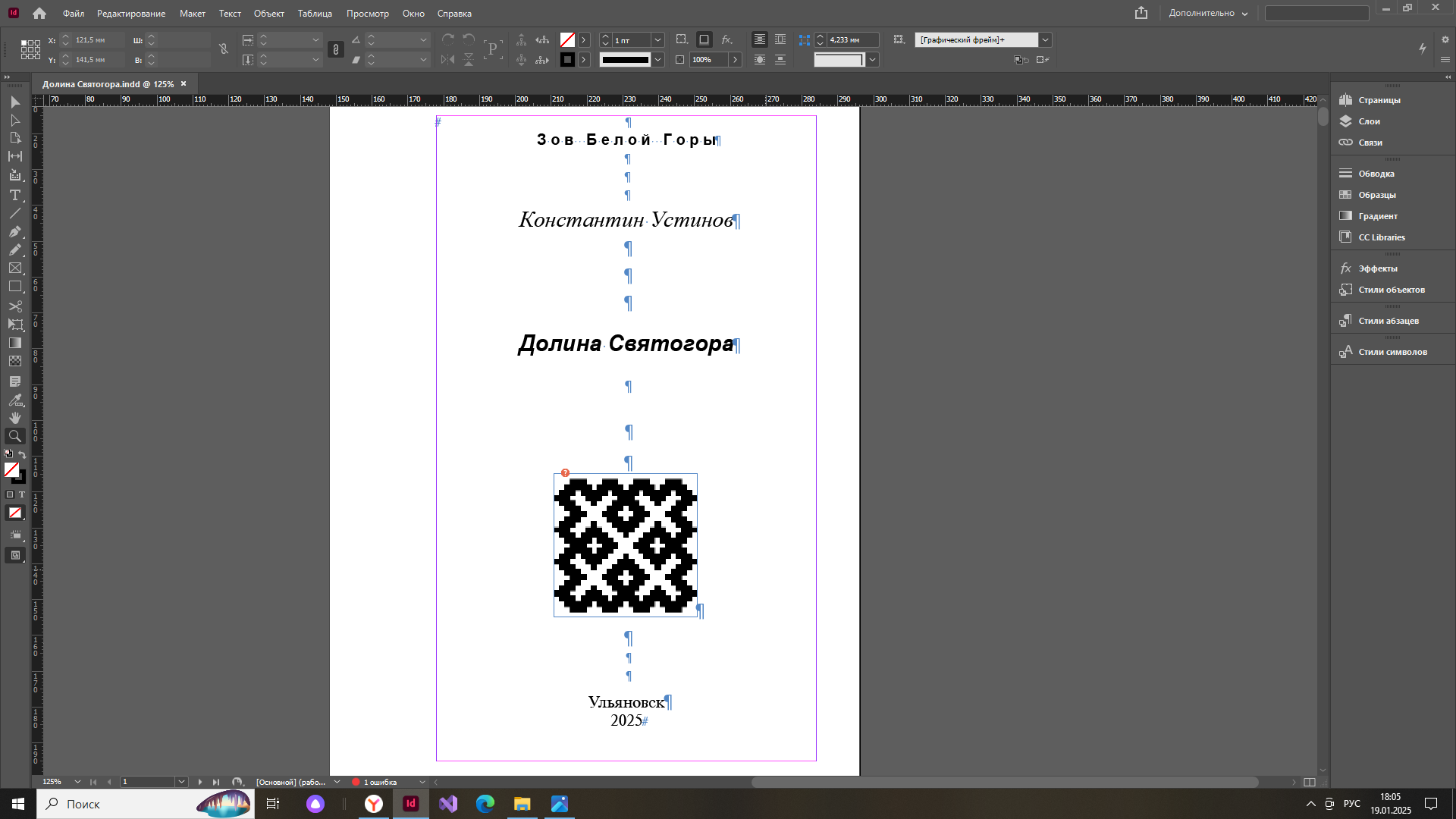The width and height of the screenshot is (1456, 819).
Task: Select the Scissors tool
Action: pos(14,306)
